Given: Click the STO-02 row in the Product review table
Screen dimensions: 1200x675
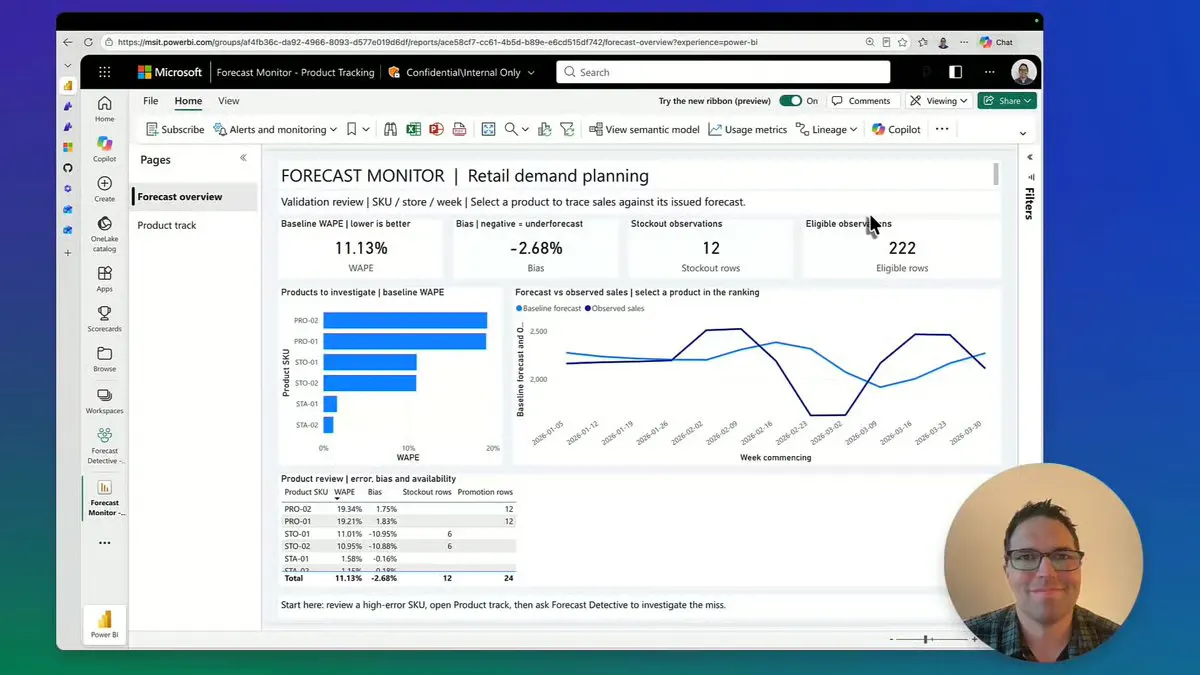Looking at the screenshot, I should (399, 546).
